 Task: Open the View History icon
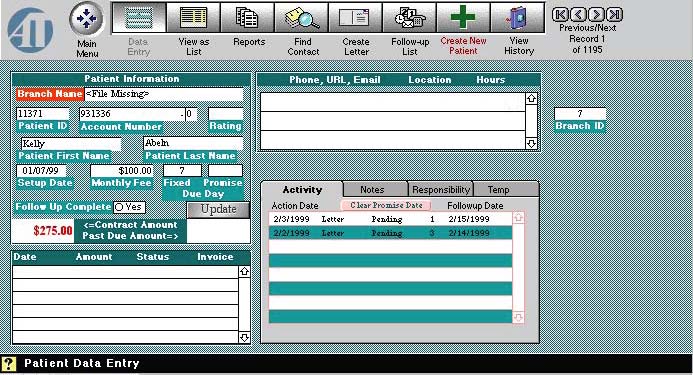tap(517, 18)
